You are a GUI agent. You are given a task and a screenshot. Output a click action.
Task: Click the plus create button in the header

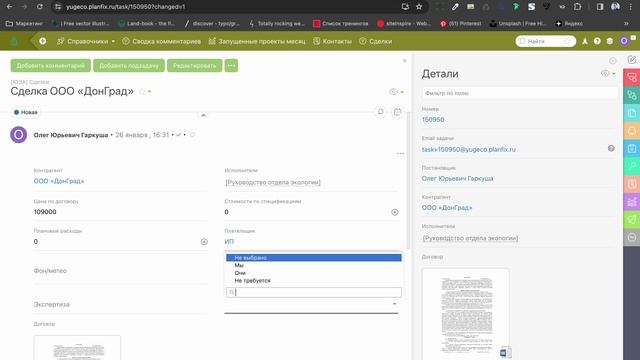click(x=42, y=41)
